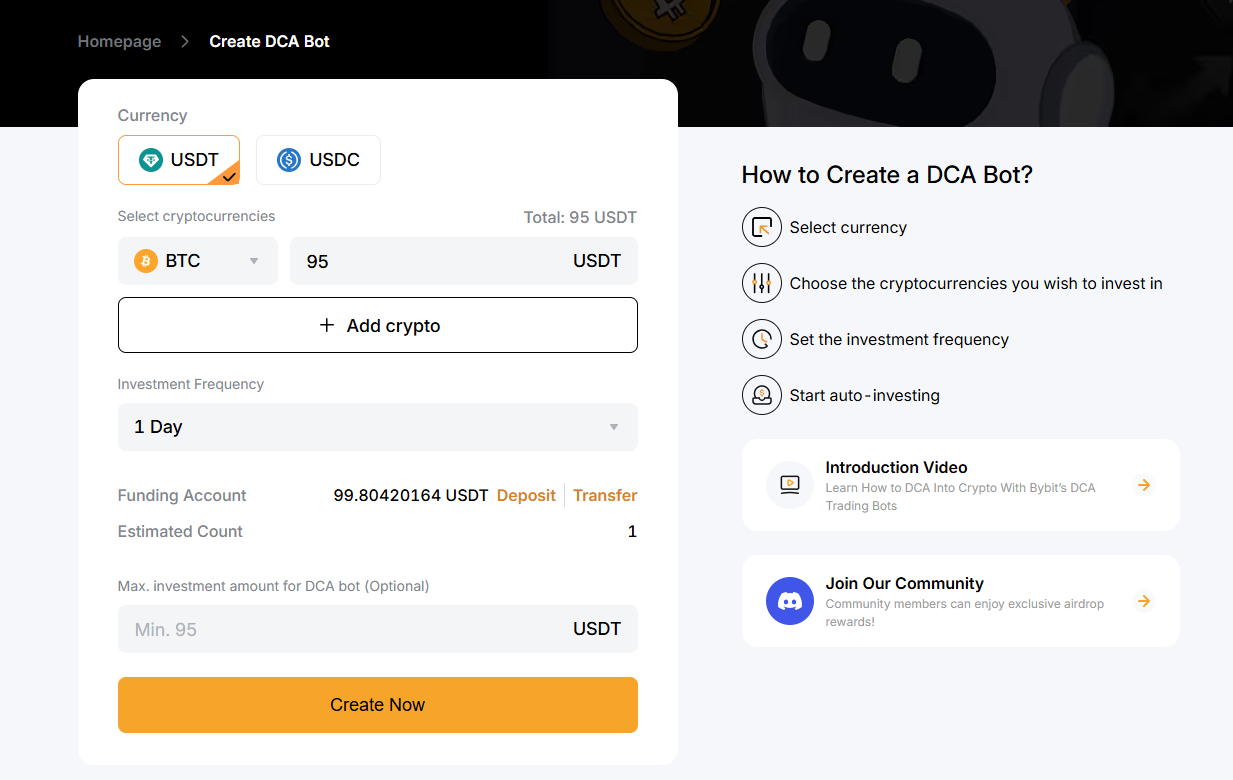This screenshot has height=780, width=1233.
Task: Click the investment frequency clock icon
Action: (761, 339)
